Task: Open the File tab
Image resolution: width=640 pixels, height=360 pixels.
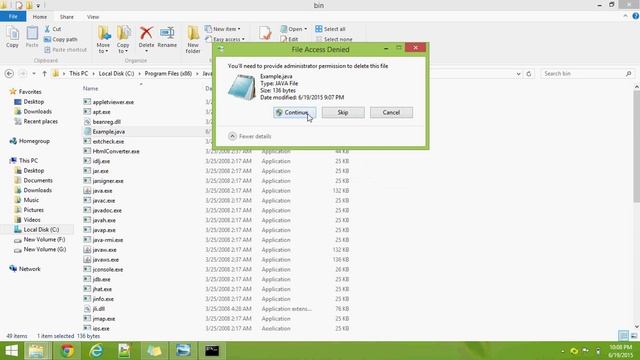Action: click(x=13, y=17)
